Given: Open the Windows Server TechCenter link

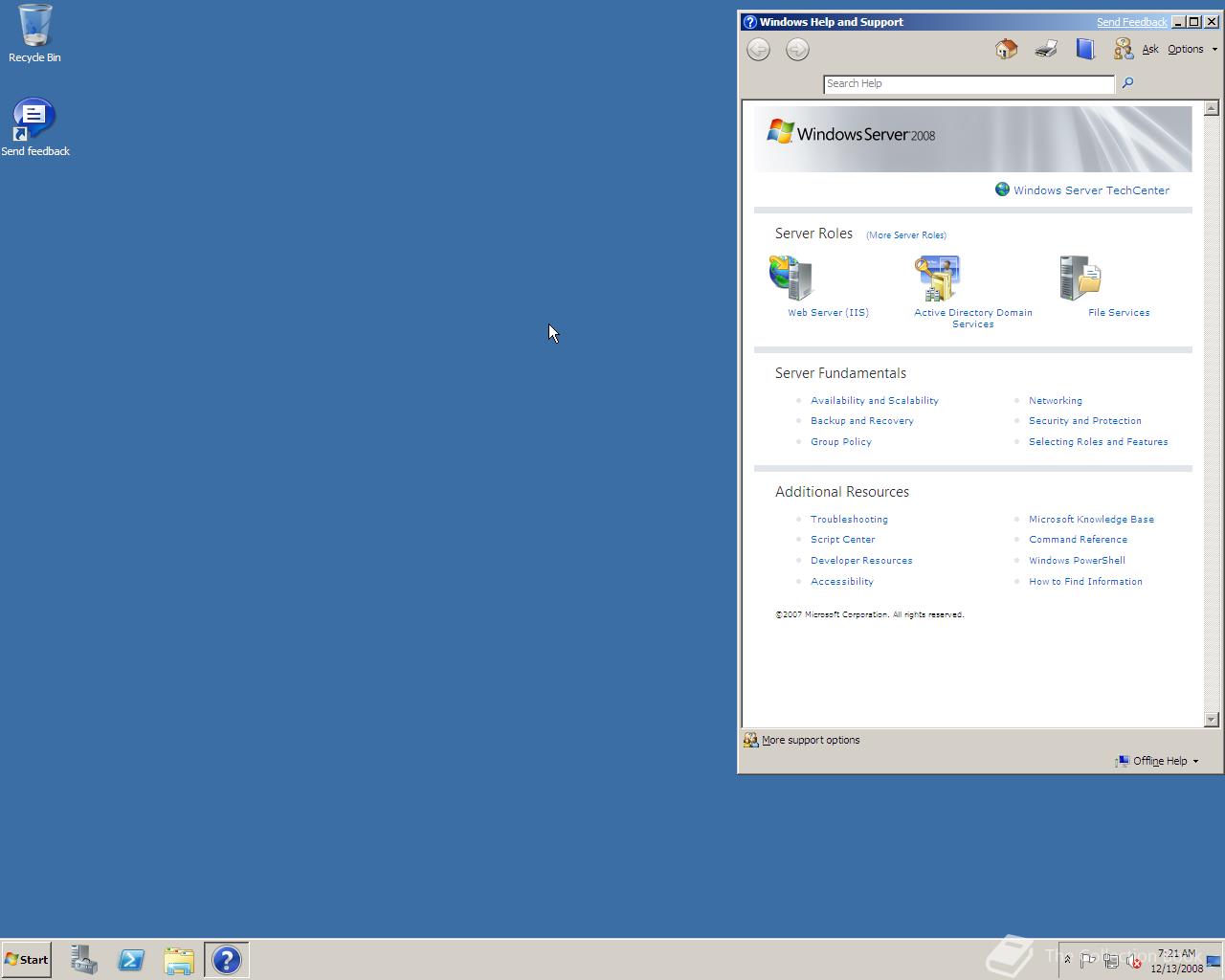Looking at the screenshot, I should (x=1091, y=190).
